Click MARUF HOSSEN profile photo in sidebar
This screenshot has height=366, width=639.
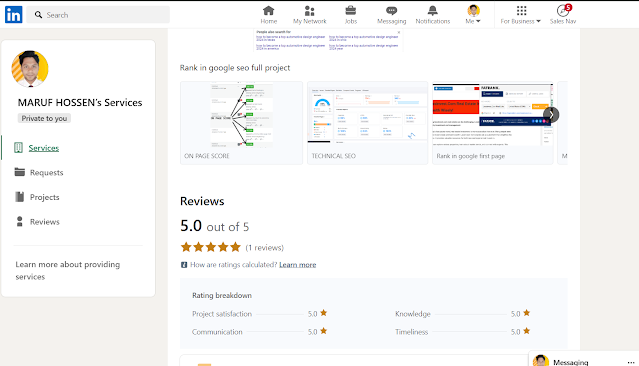tap(30, 69)
